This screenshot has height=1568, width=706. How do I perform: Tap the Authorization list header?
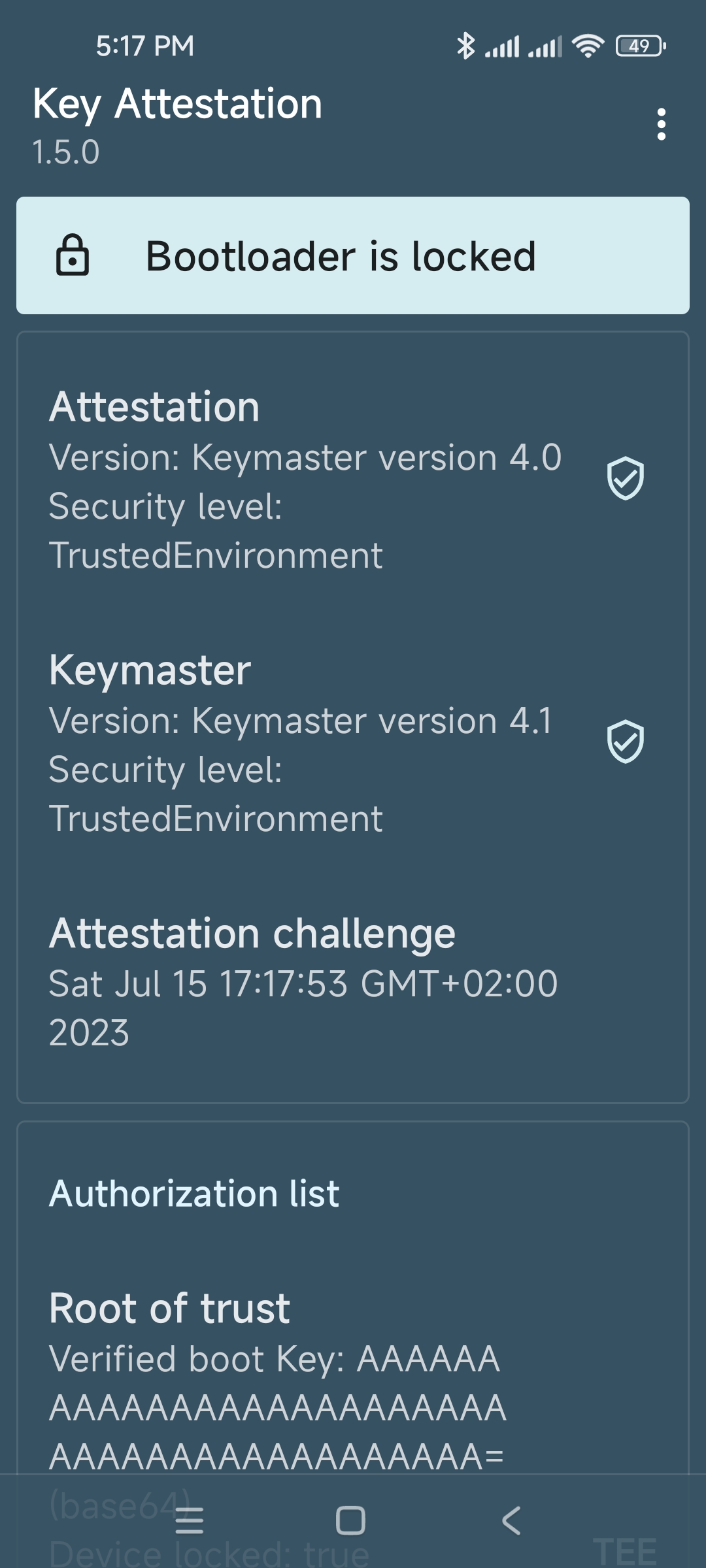(x=194, y=1194)
